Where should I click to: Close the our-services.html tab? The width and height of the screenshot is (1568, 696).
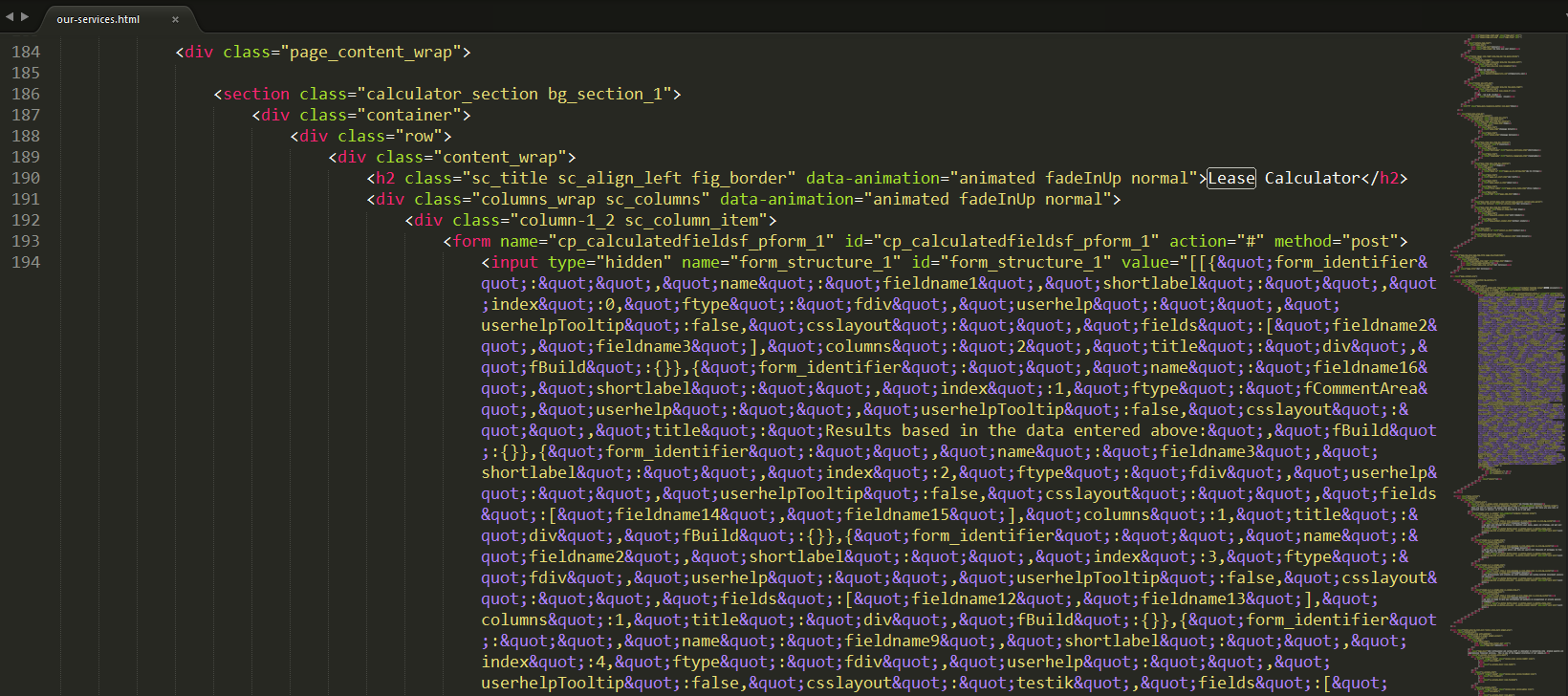click(x=175, y=19)
